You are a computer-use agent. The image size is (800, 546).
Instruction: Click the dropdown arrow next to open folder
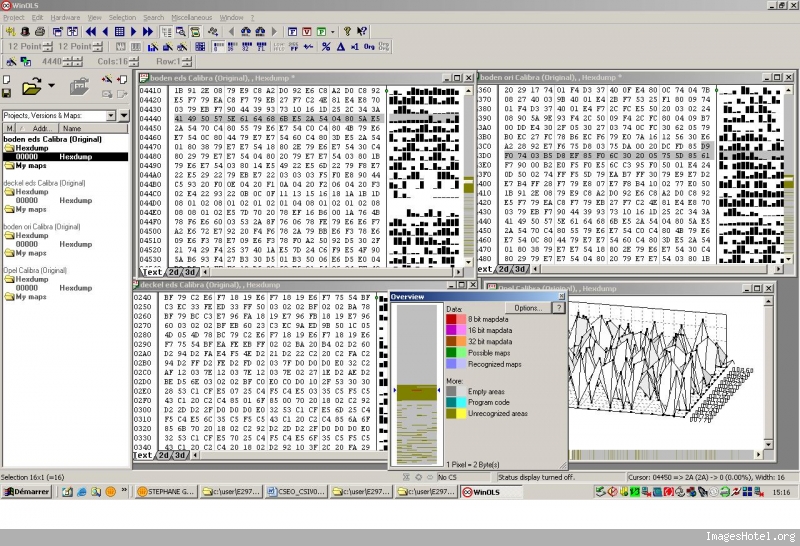(x=51, y=85)
